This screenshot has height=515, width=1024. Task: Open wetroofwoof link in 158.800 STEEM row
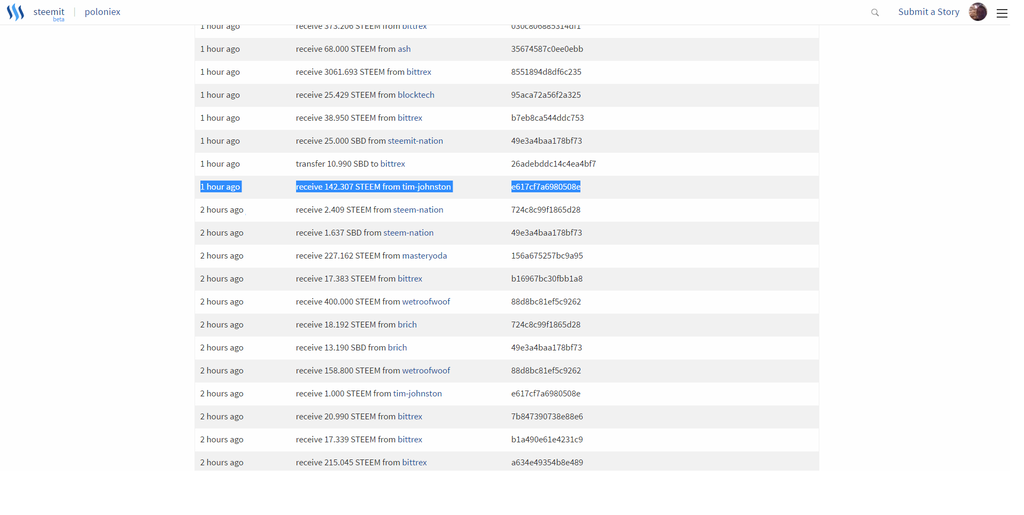coord(426,370)
